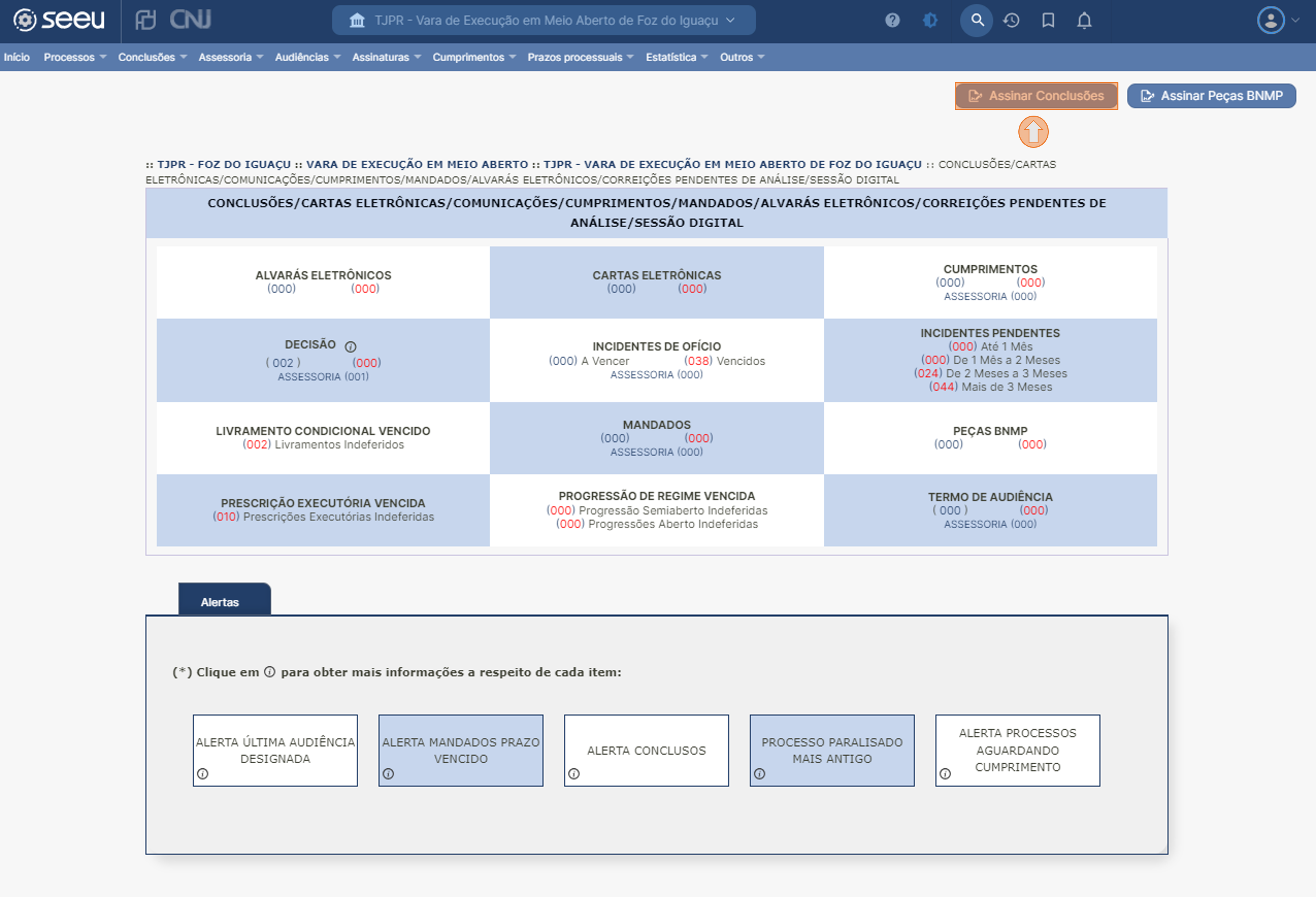The image size is (1316, 897).
Task: Open Prazos processuais menu
Action: point(580,57)
